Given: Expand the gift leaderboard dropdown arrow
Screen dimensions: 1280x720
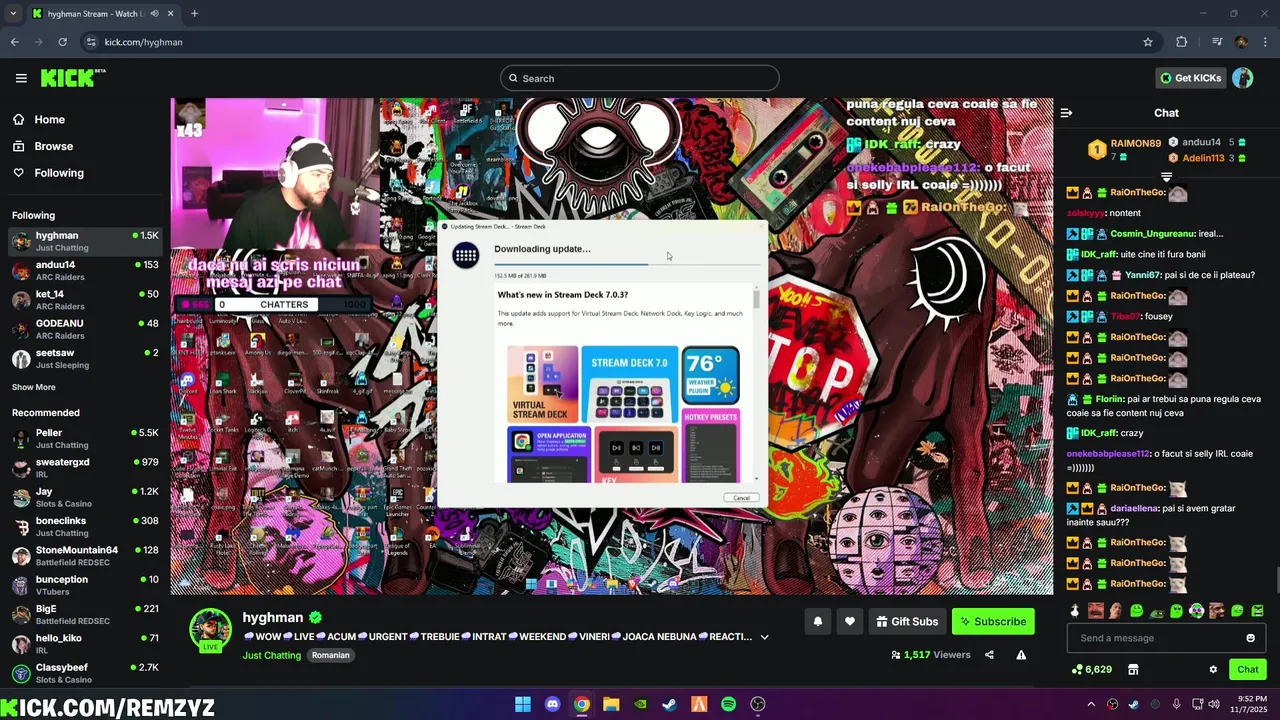Looking at the screenshot, I should [x=1166, y=177].
